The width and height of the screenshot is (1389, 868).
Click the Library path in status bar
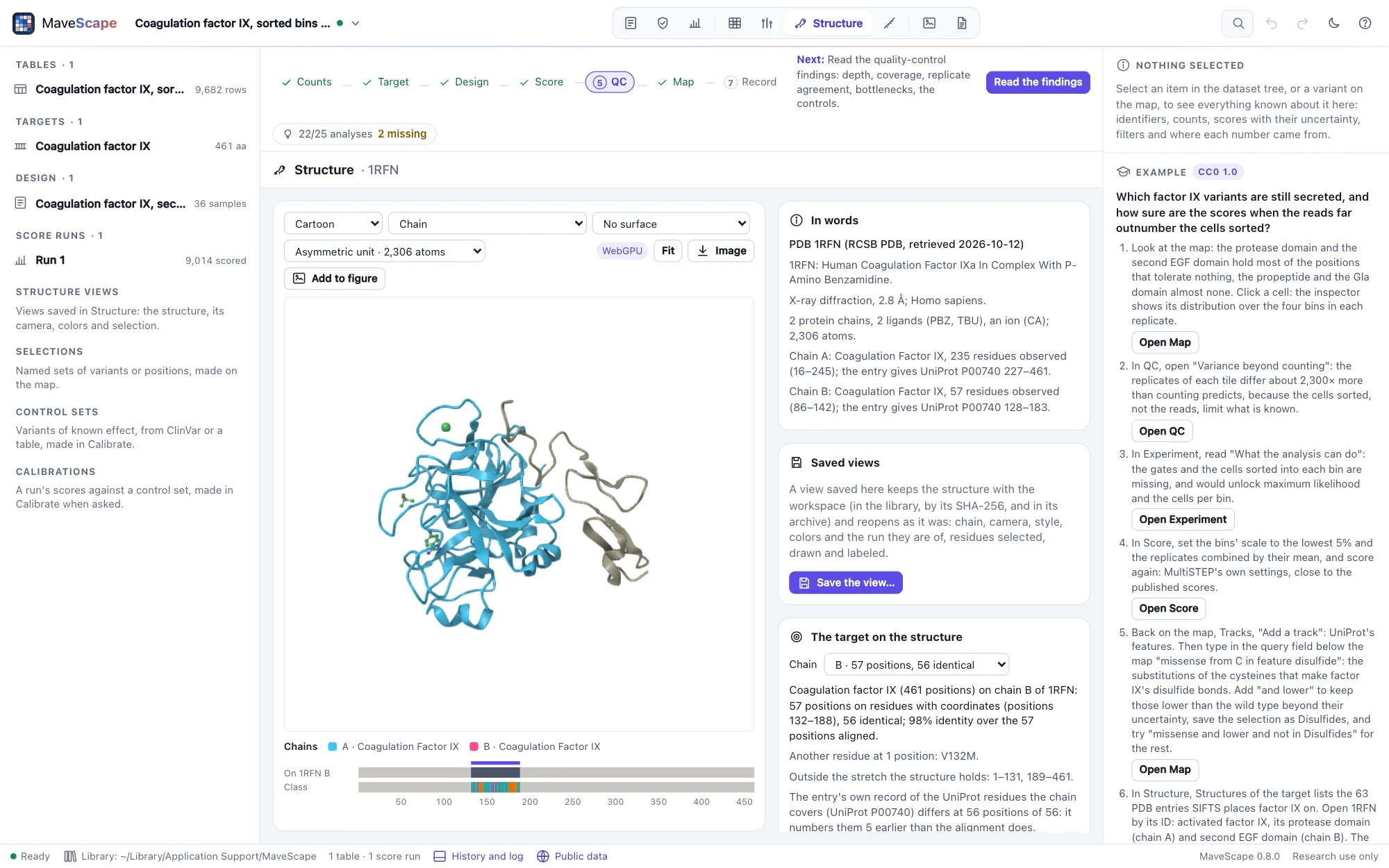coord(190,856)
